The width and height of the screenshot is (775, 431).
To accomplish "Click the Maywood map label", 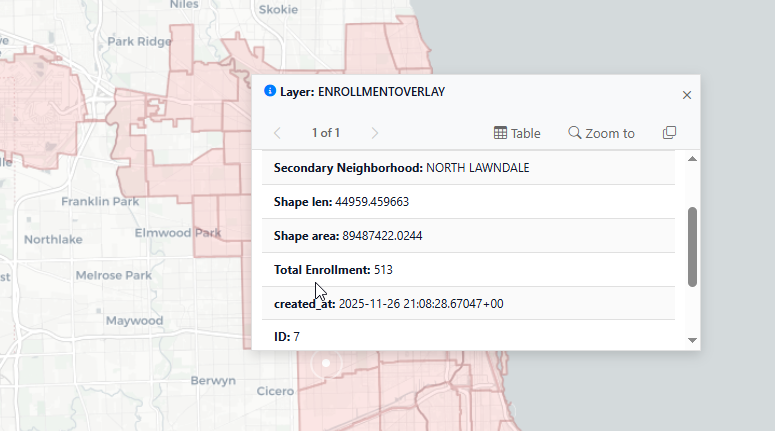I will pos(134,321).
